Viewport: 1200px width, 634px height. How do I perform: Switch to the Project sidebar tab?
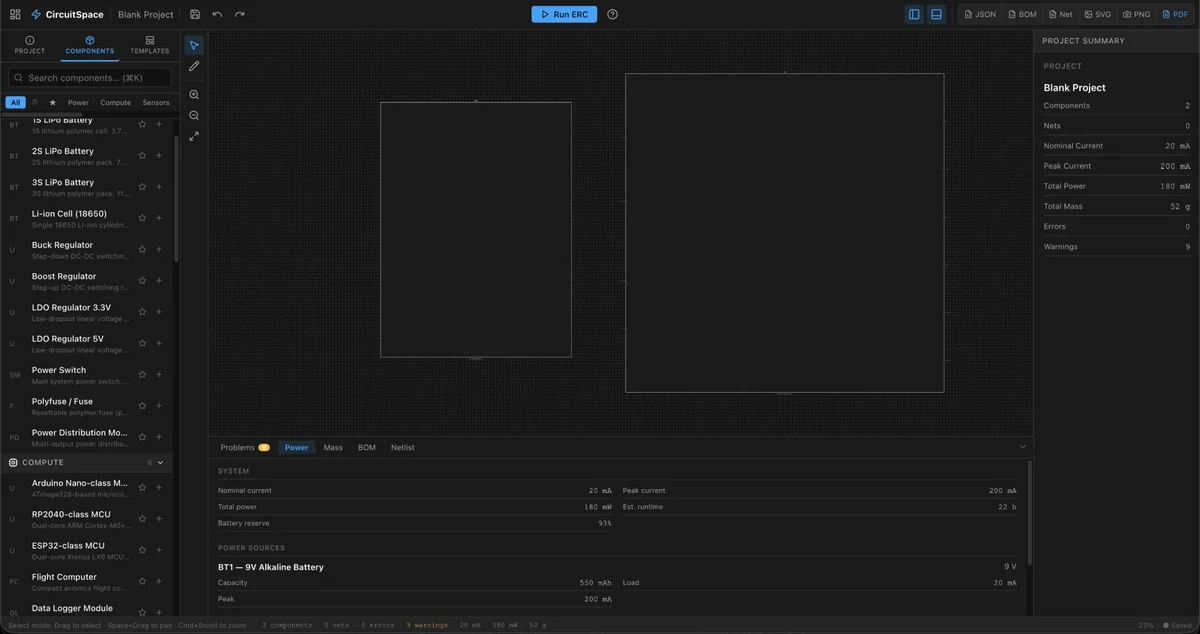tap(29, 45)
